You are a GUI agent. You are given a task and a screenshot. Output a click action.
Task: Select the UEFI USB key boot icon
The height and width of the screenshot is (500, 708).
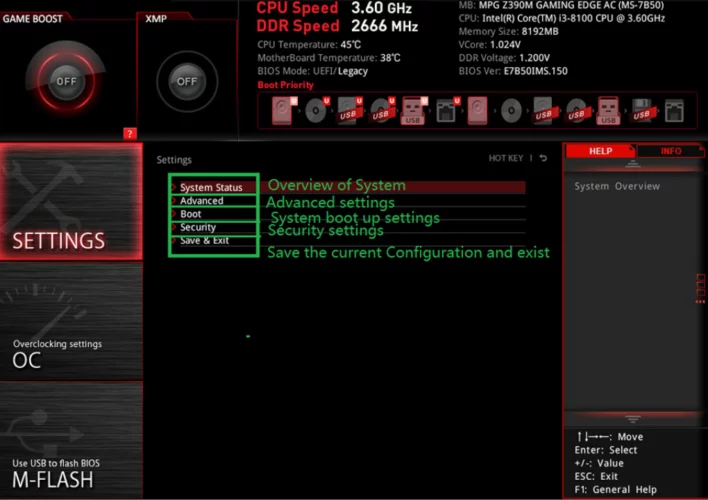point(414,110)
